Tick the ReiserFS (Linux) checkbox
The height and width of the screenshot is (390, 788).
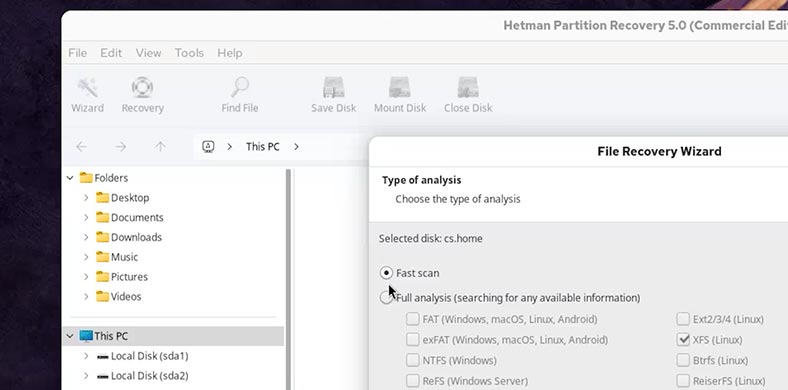[683, 381]
